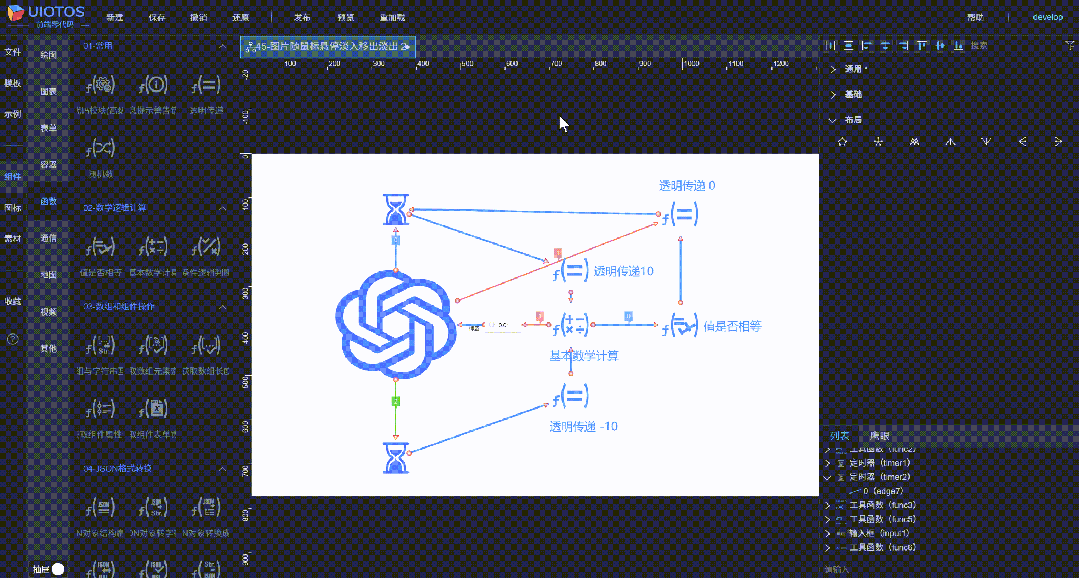Expand the 基础 property group

pyautogui.click(x=833, y=94)
